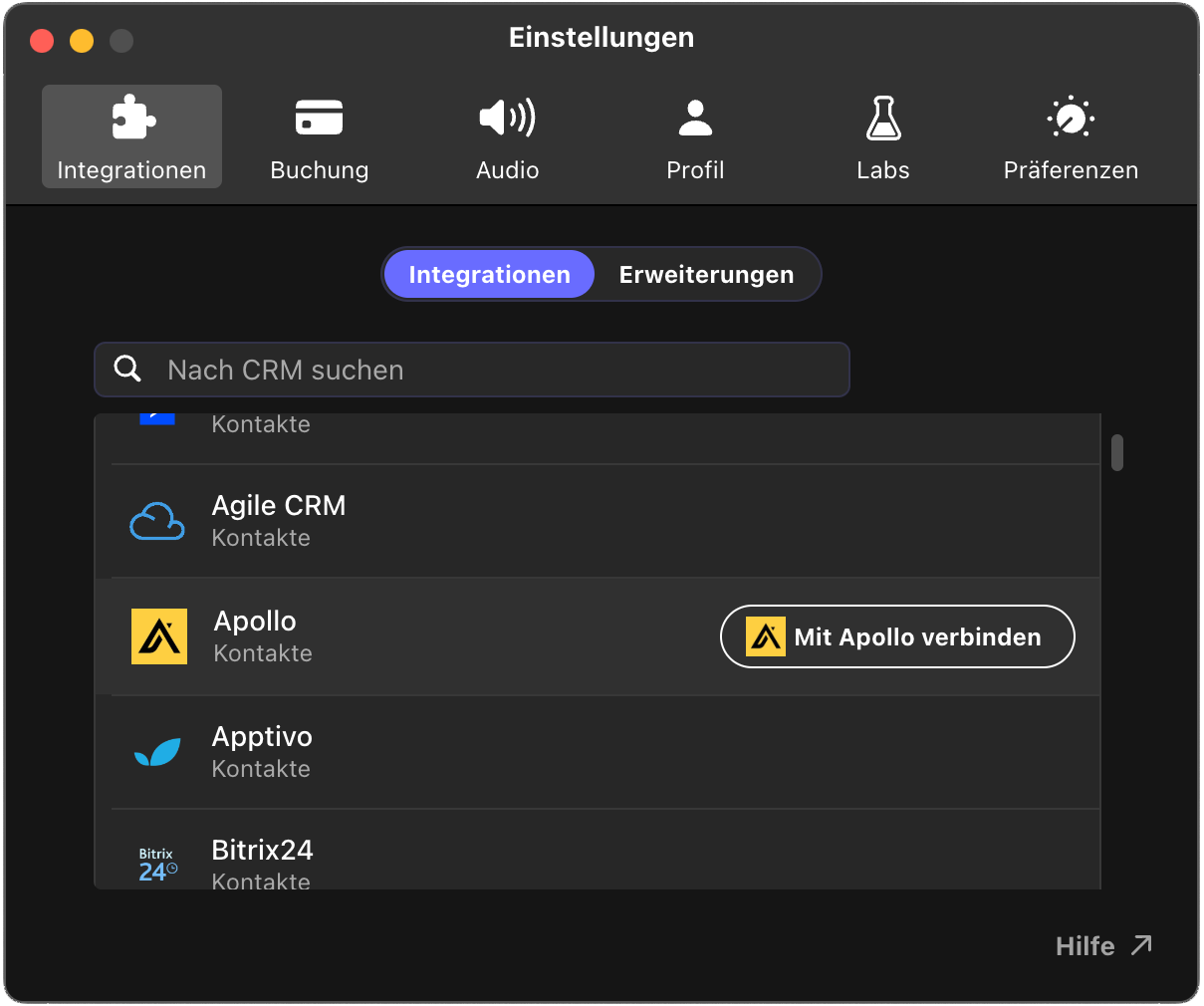This screenshot has width=1204, height=1006.
Task: Click the Agile CRM cloud logo
Action: [x=157, y=521]
